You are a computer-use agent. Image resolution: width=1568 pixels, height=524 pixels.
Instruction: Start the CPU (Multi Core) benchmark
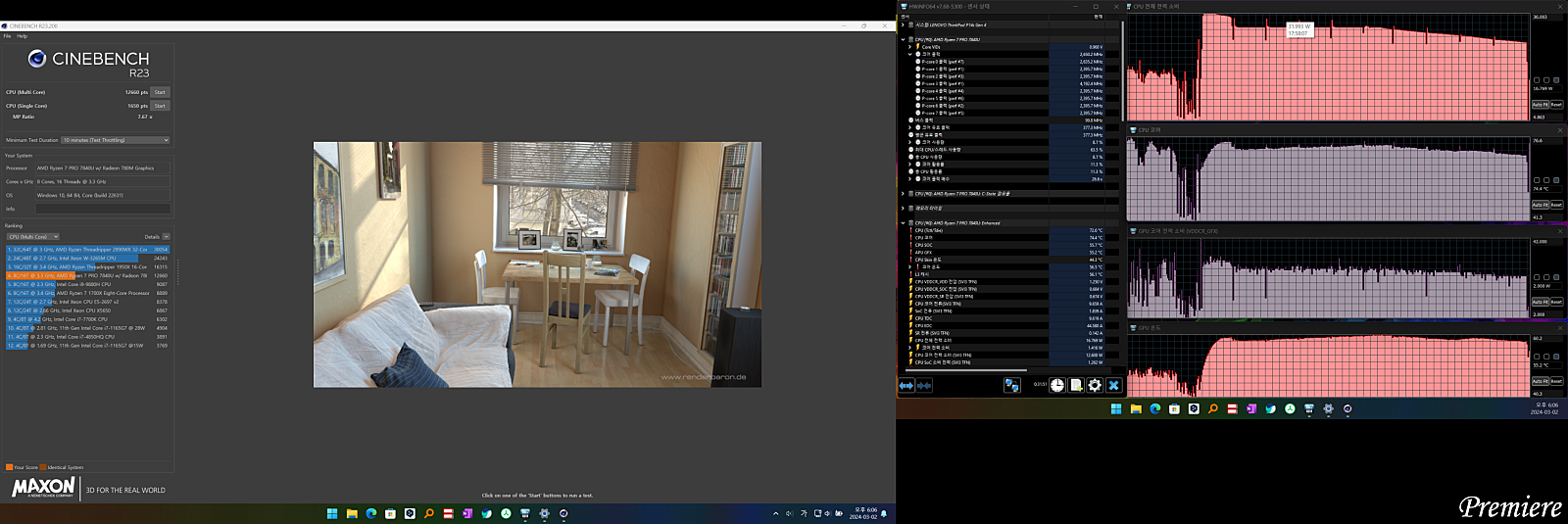[160, 92]
